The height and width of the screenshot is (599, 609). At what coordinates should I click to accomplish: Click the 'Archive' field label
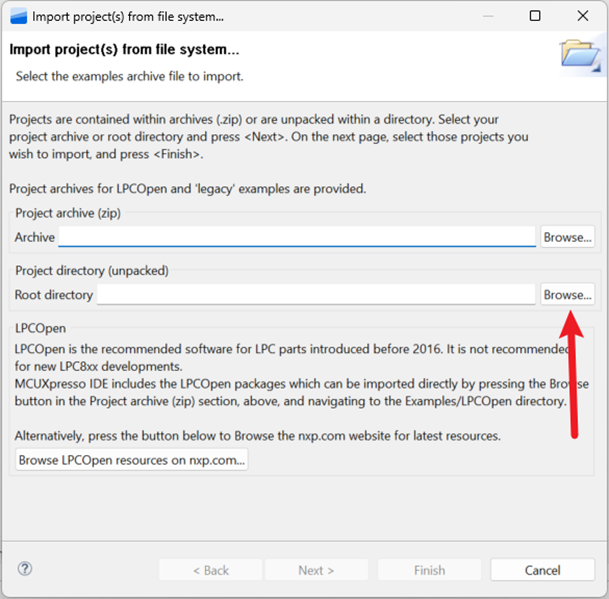tap(35, 237)
